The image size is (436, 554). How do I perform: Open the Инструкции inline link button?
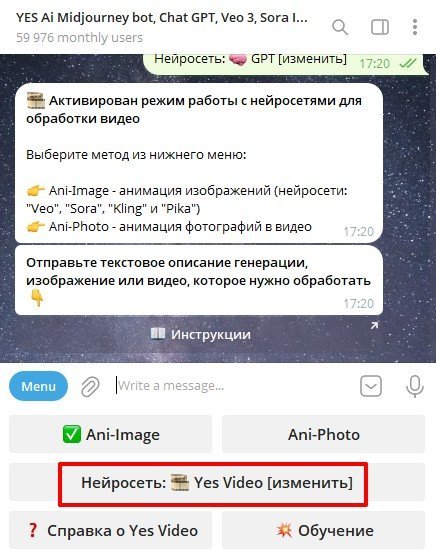click(199, 335)
